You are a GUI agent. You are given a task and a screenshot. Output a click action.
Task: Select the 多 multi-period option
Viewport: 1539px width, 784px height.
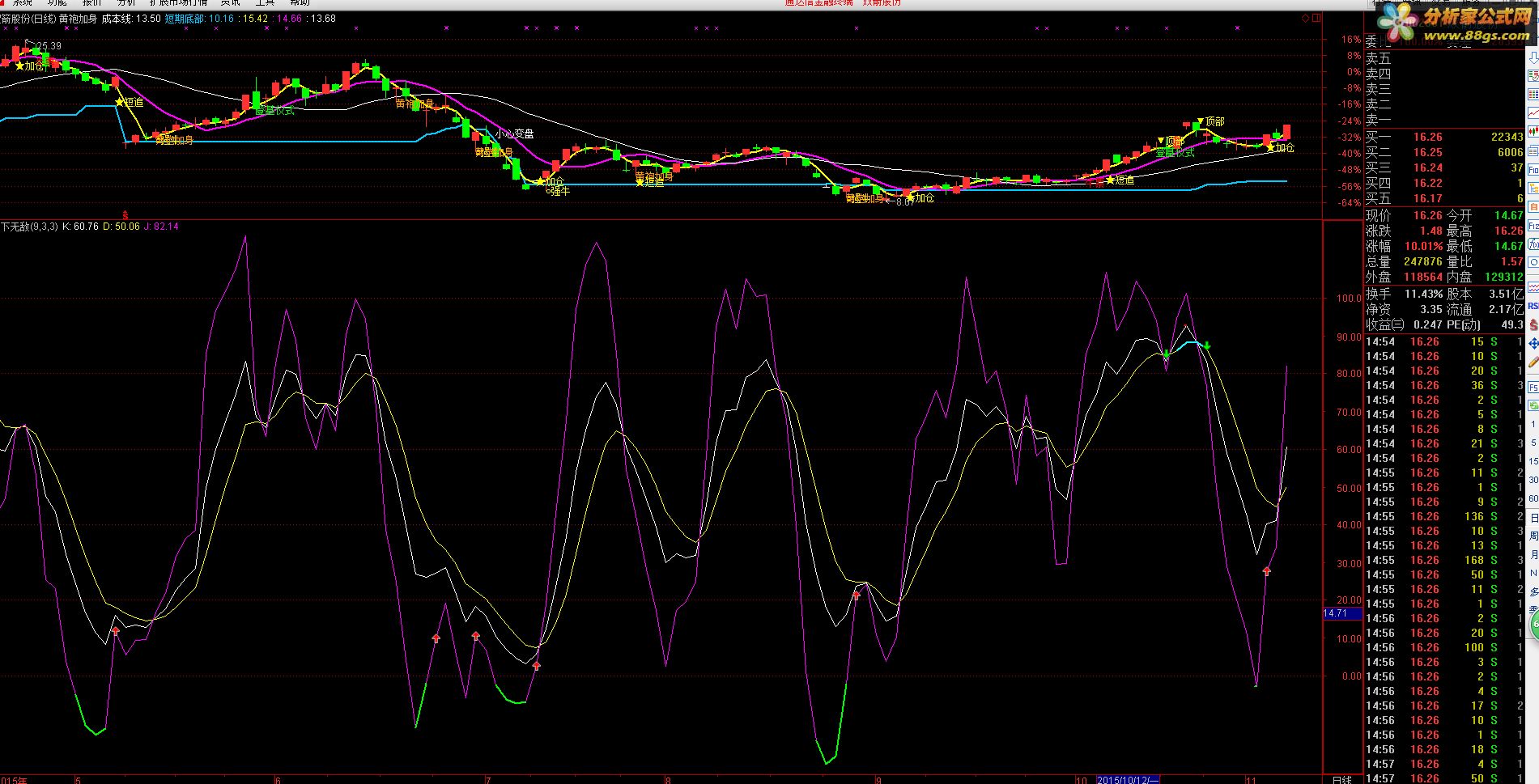click(1533, 591)
